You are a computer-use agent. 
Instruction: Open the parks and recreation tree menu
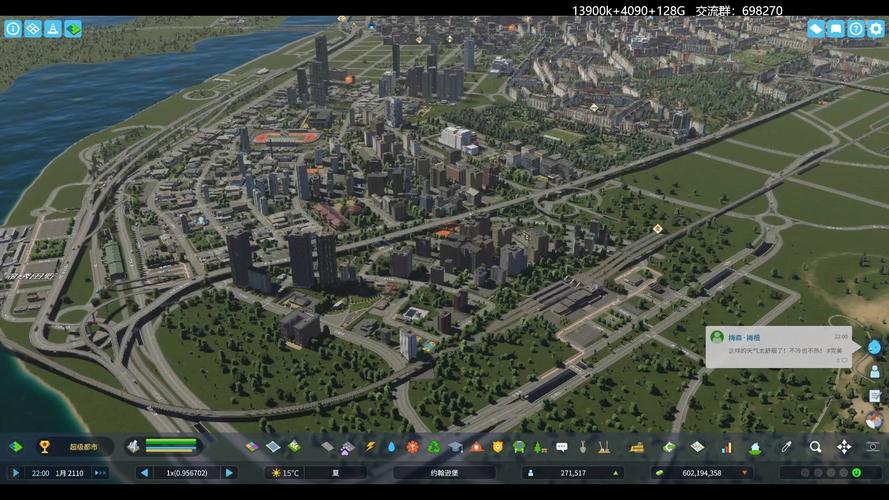click(x=540, y=447)
